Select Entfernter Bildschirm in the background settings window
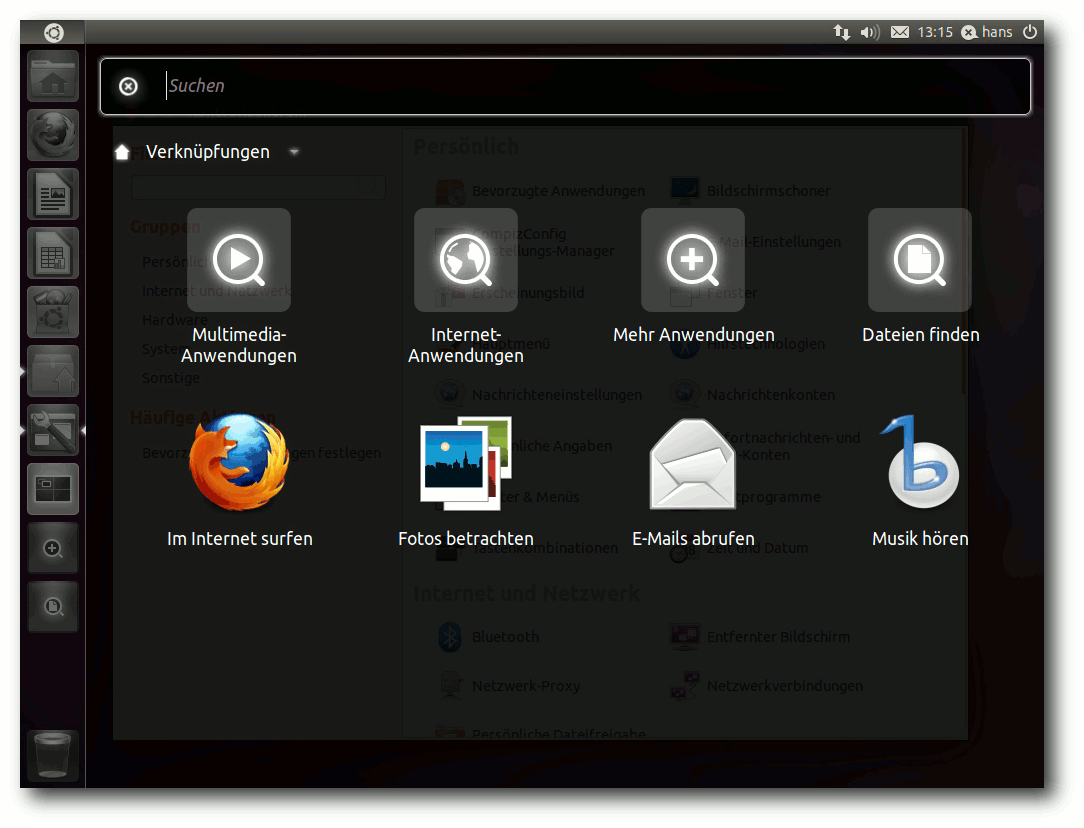Viewport: 1084px width, 828px height. (x=760, y=637)
